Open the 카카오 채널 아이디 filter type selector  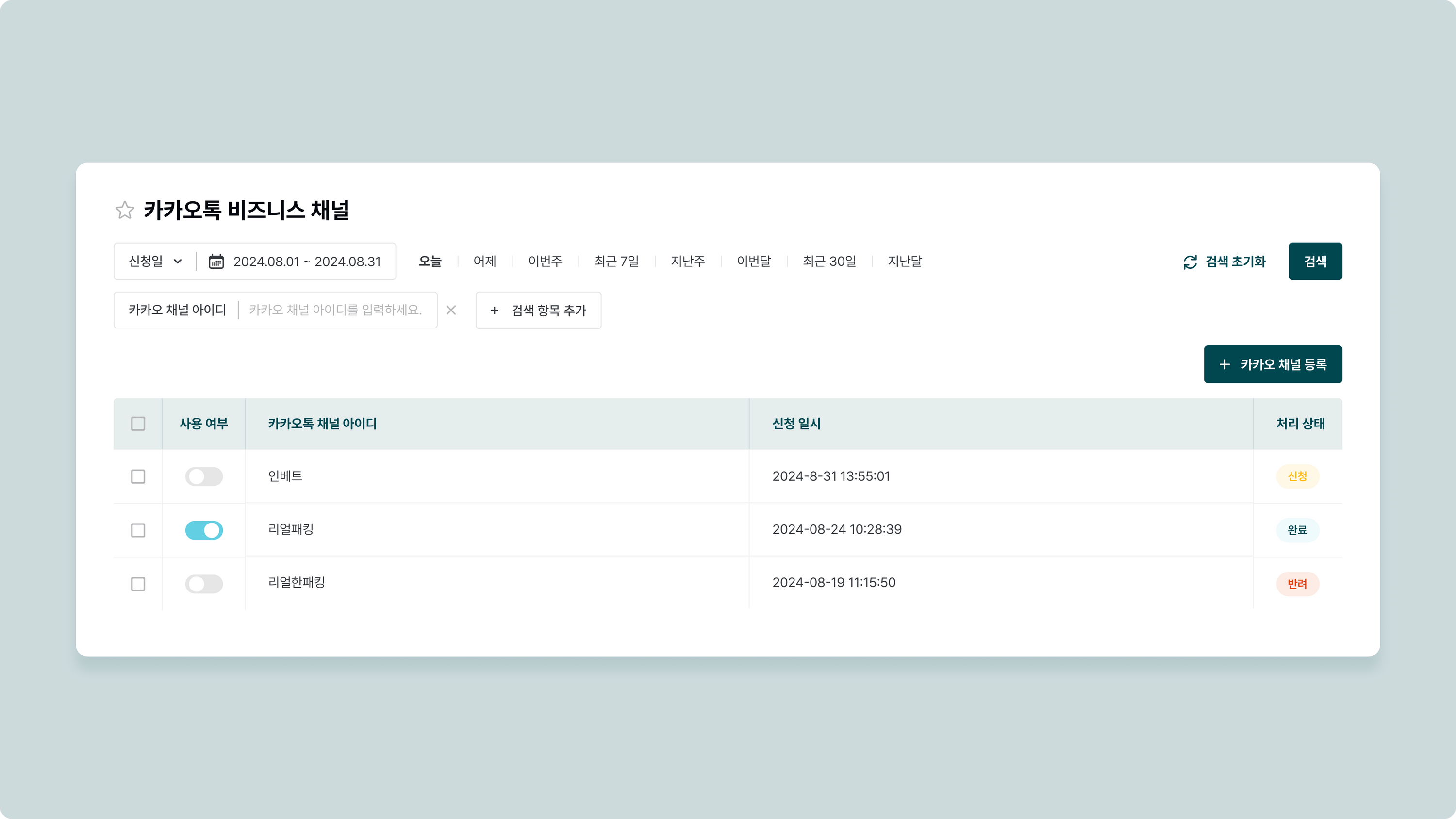(x=177, y=311)
